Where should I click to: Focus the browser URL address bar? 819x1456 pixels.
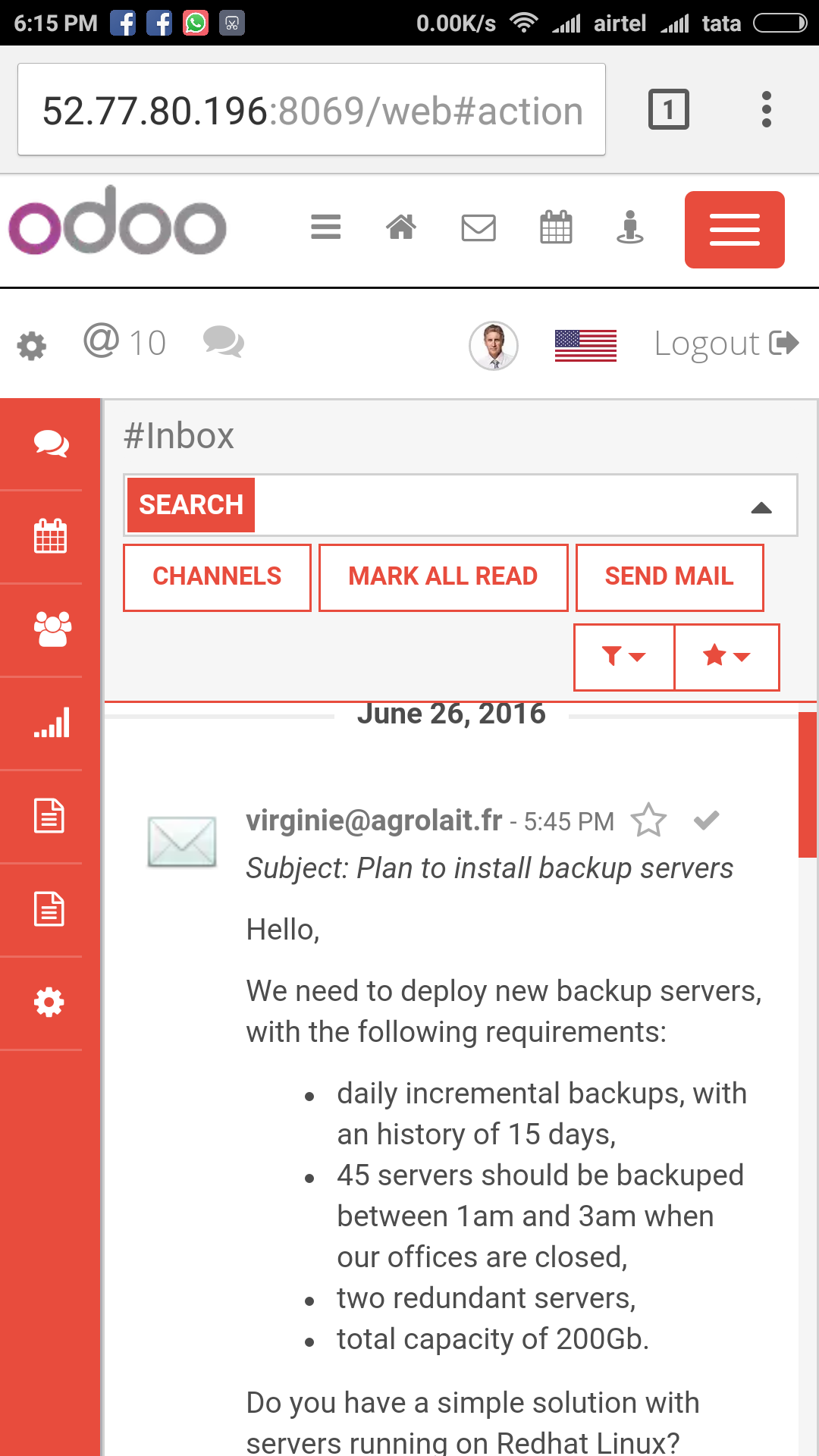point(312,110)
